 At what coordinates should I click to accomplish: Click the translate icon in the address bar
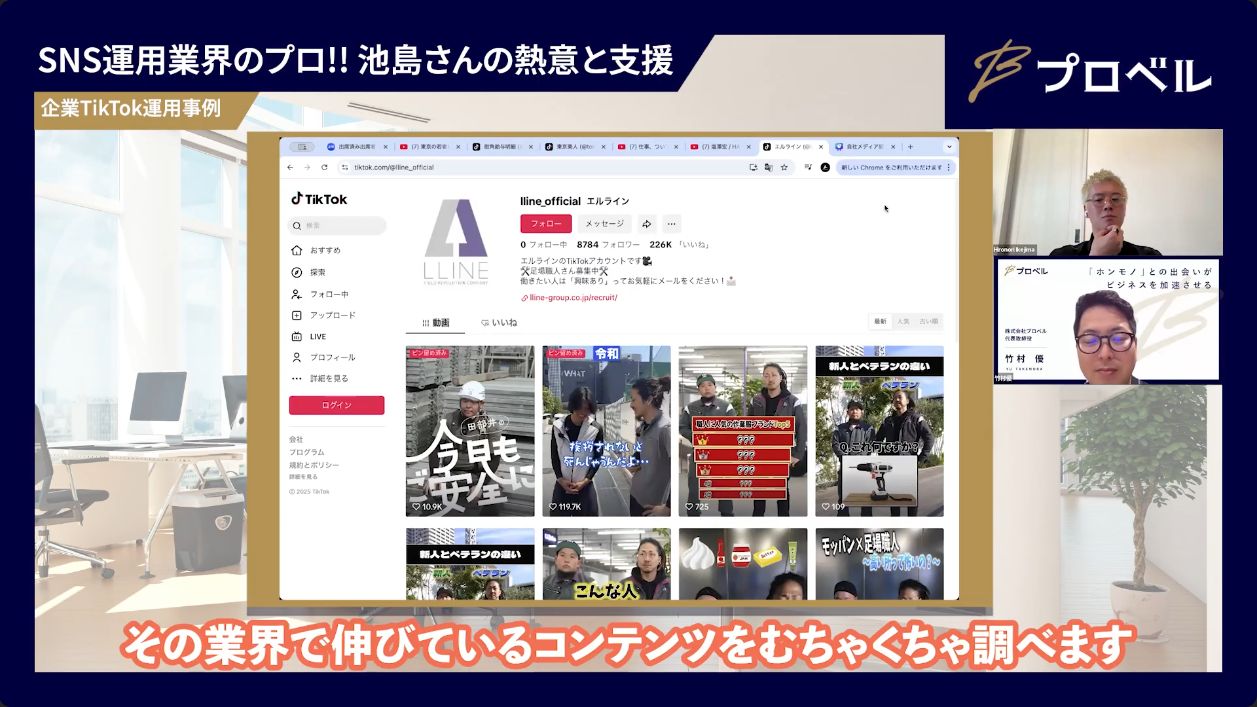(x=768, y=167)
